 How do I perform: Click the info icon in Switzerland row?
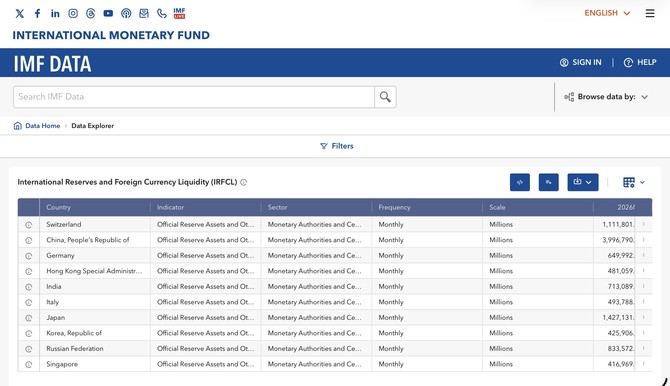click(x=29, y=225)
